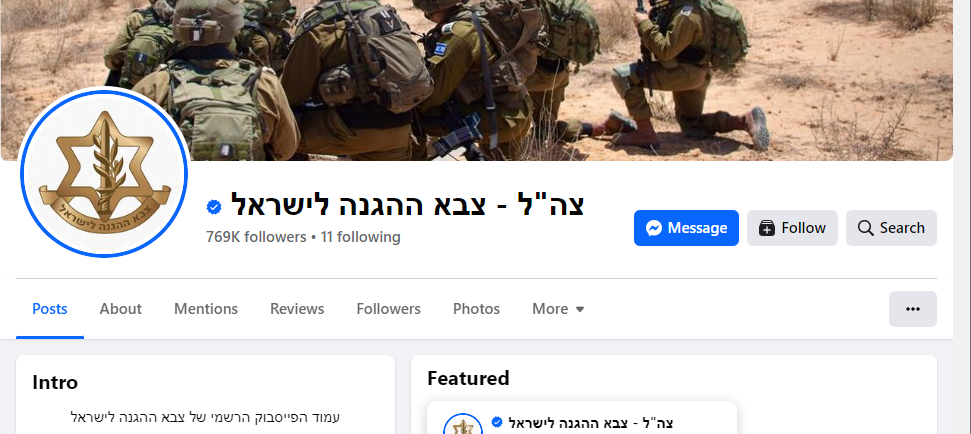The image size is (971, 434).
Task: Go to the Reviews tab
Action: 297,309
